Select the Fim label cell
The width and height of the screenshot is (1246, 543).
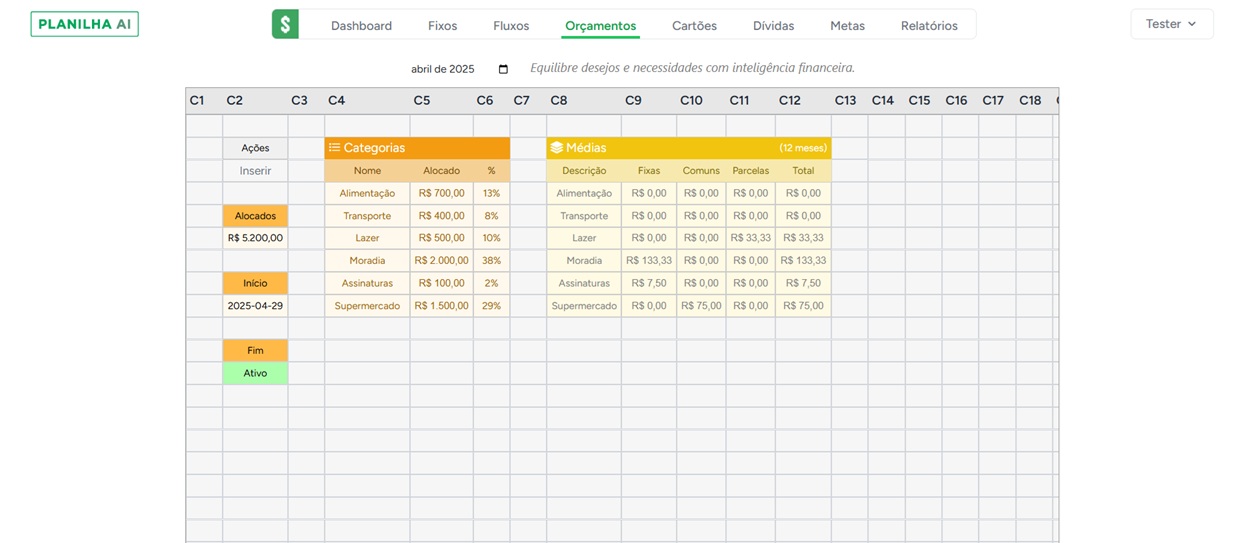(255, 351)
